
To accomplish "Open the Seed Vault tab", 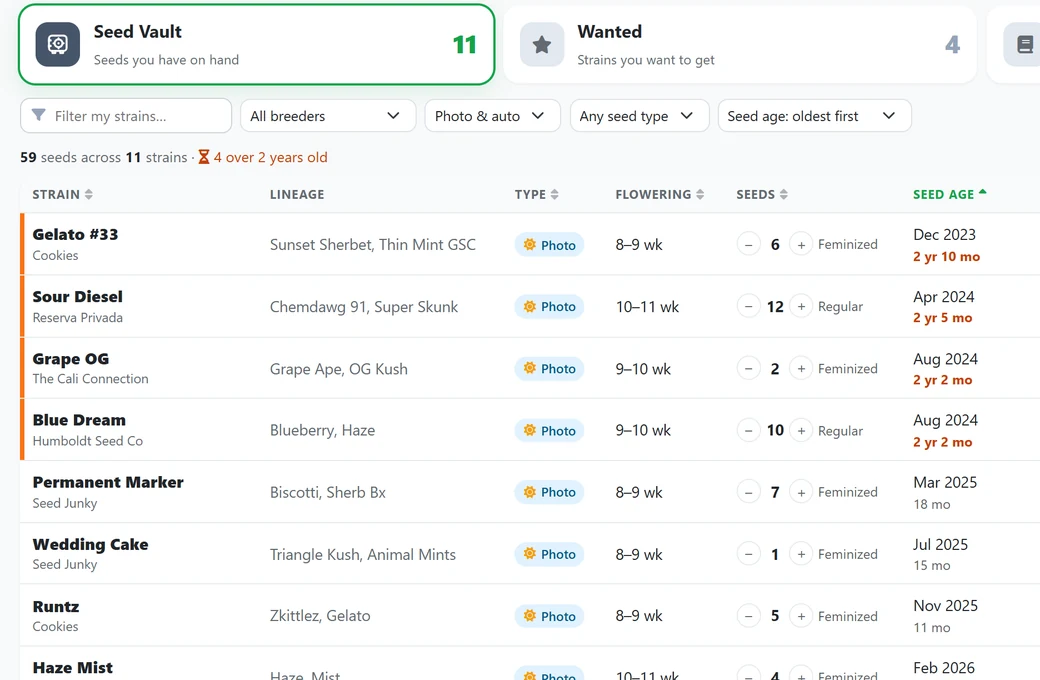I will point(257,44).
